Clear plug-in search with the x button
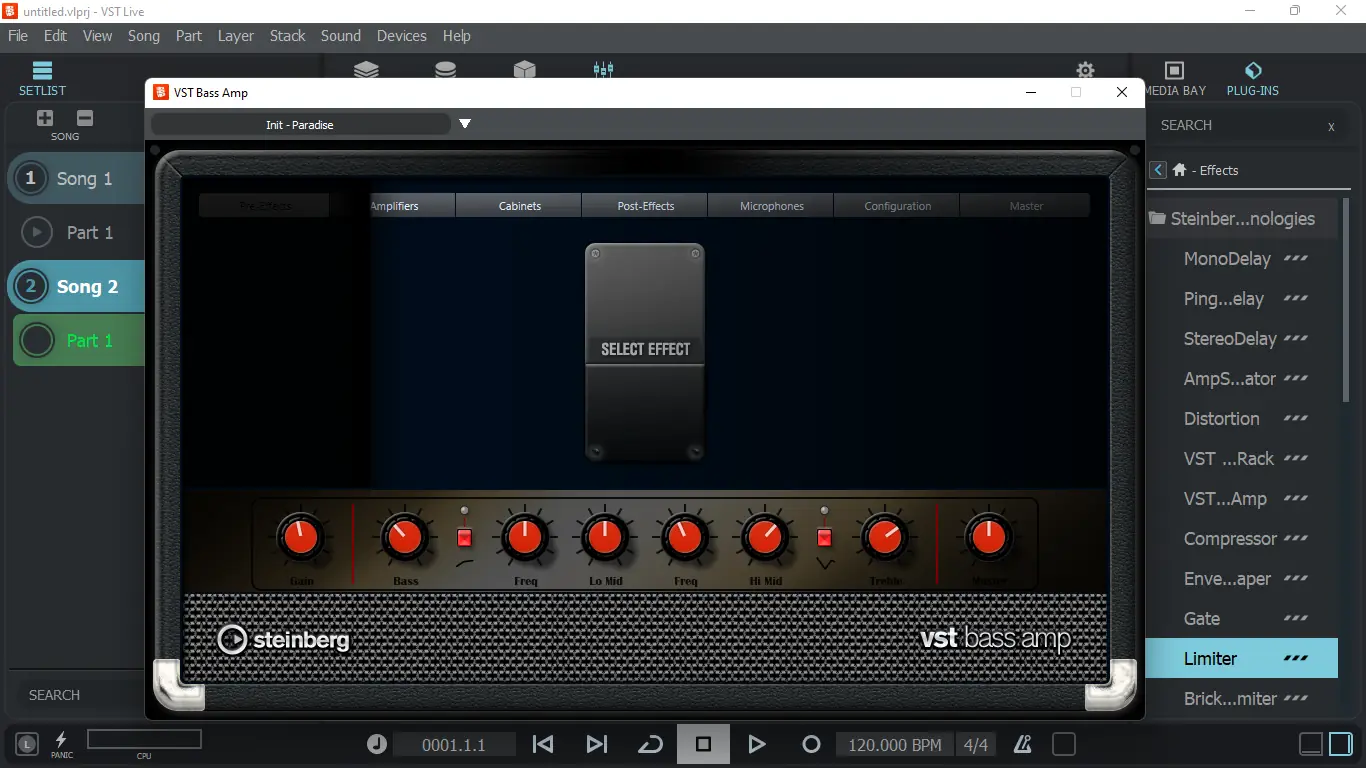This screenshot has width=1366, height=768. (1331, 127)
